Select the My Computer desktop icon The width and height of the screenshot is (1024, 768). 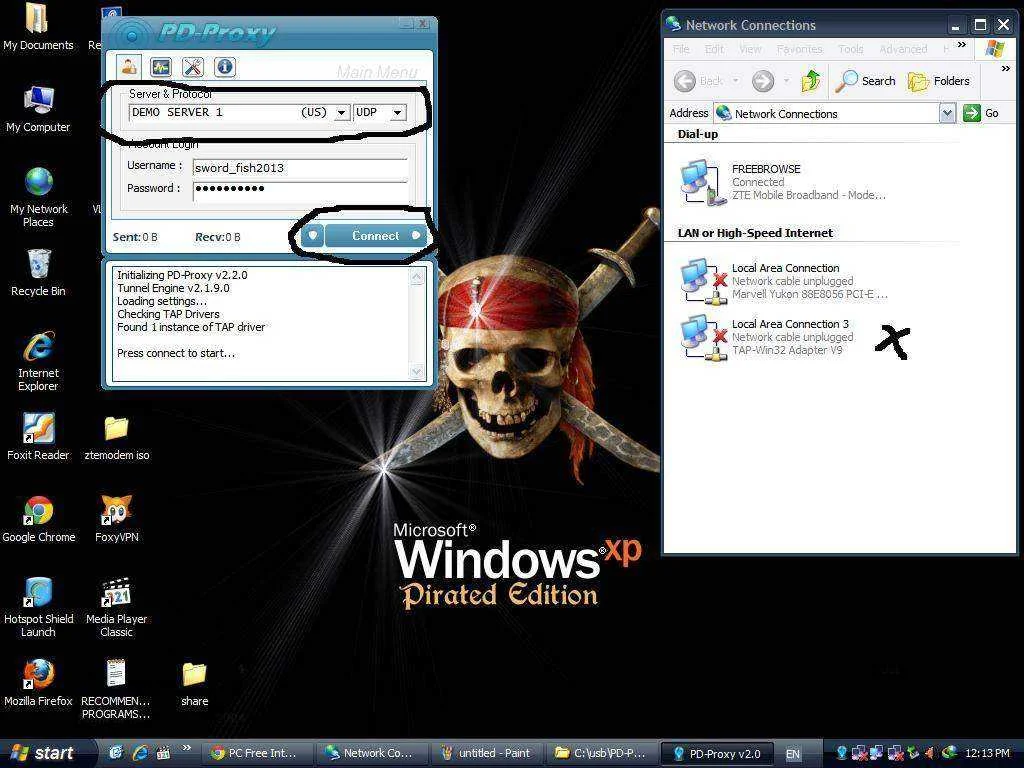[x=38, y=109]
